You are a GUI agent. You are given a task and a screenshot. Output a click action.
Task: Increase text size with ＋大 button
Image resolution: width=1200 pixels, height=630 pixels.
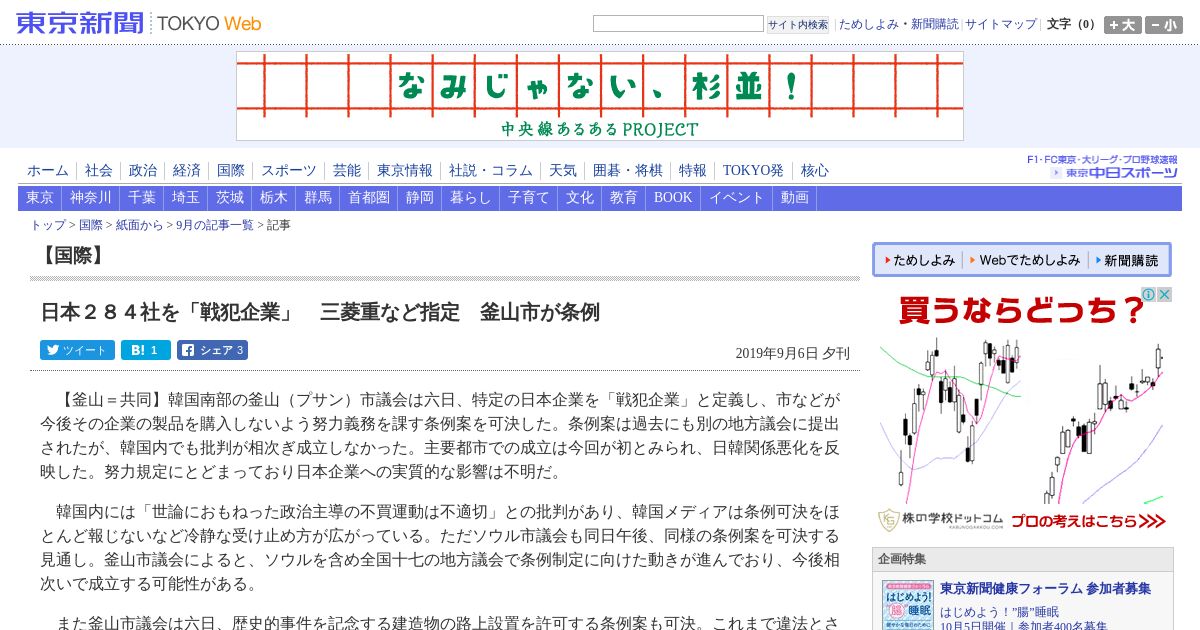(x=1123, y=25)
